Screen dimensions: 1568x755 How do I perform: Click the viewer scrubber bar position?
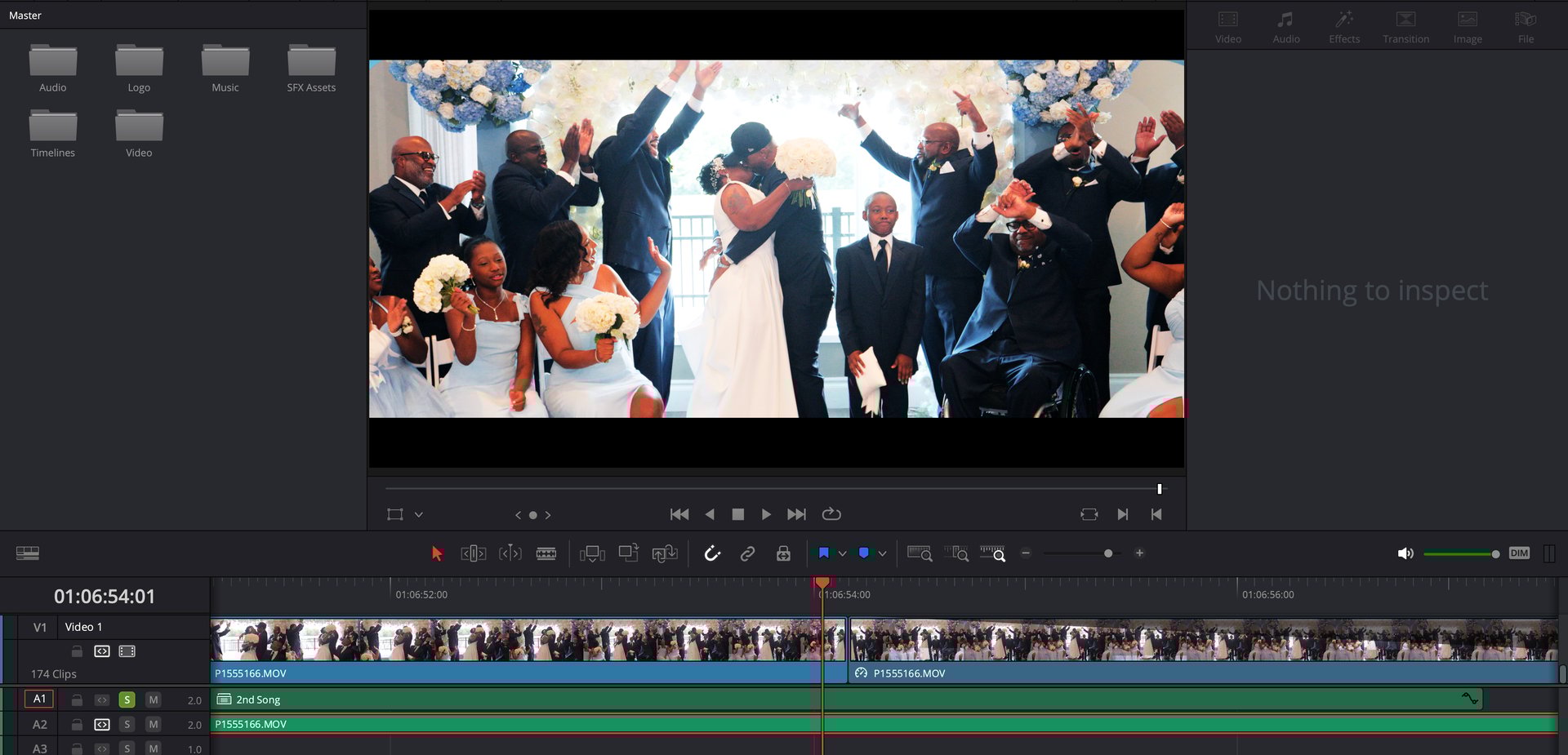(x=1160, y=489)
